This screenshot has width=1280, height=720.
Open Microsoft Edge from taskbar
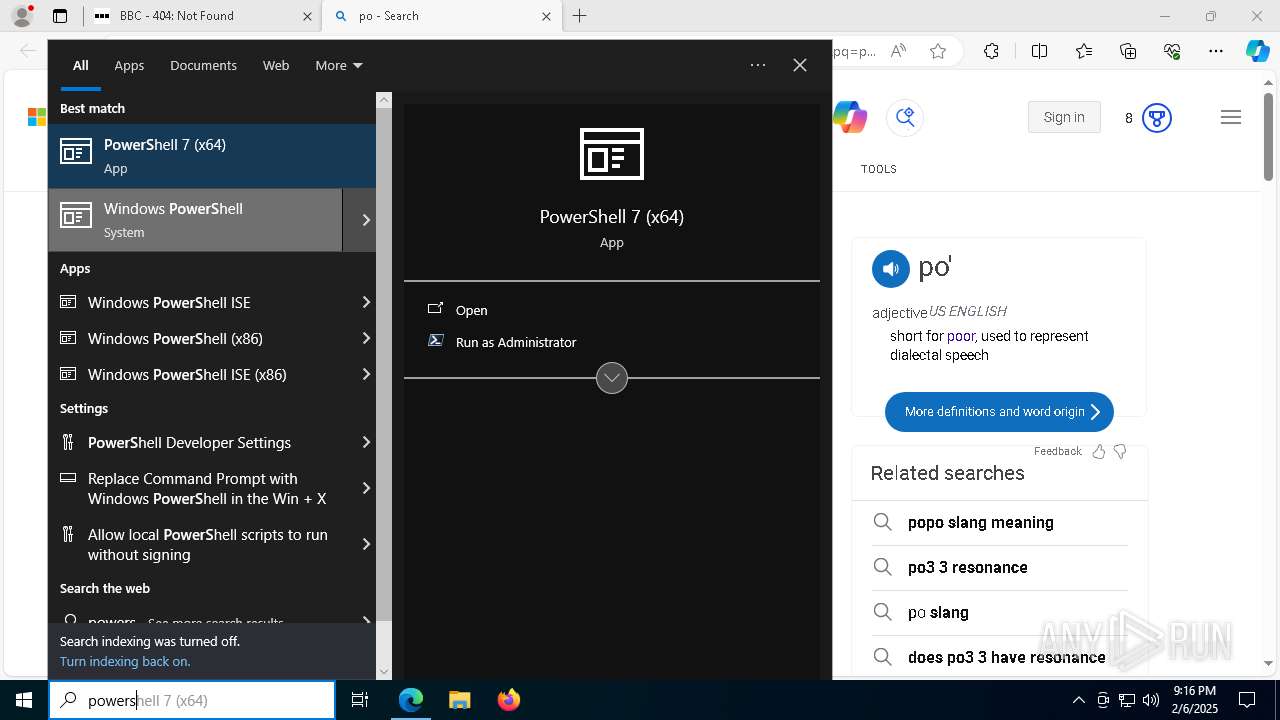pos(411,700)
